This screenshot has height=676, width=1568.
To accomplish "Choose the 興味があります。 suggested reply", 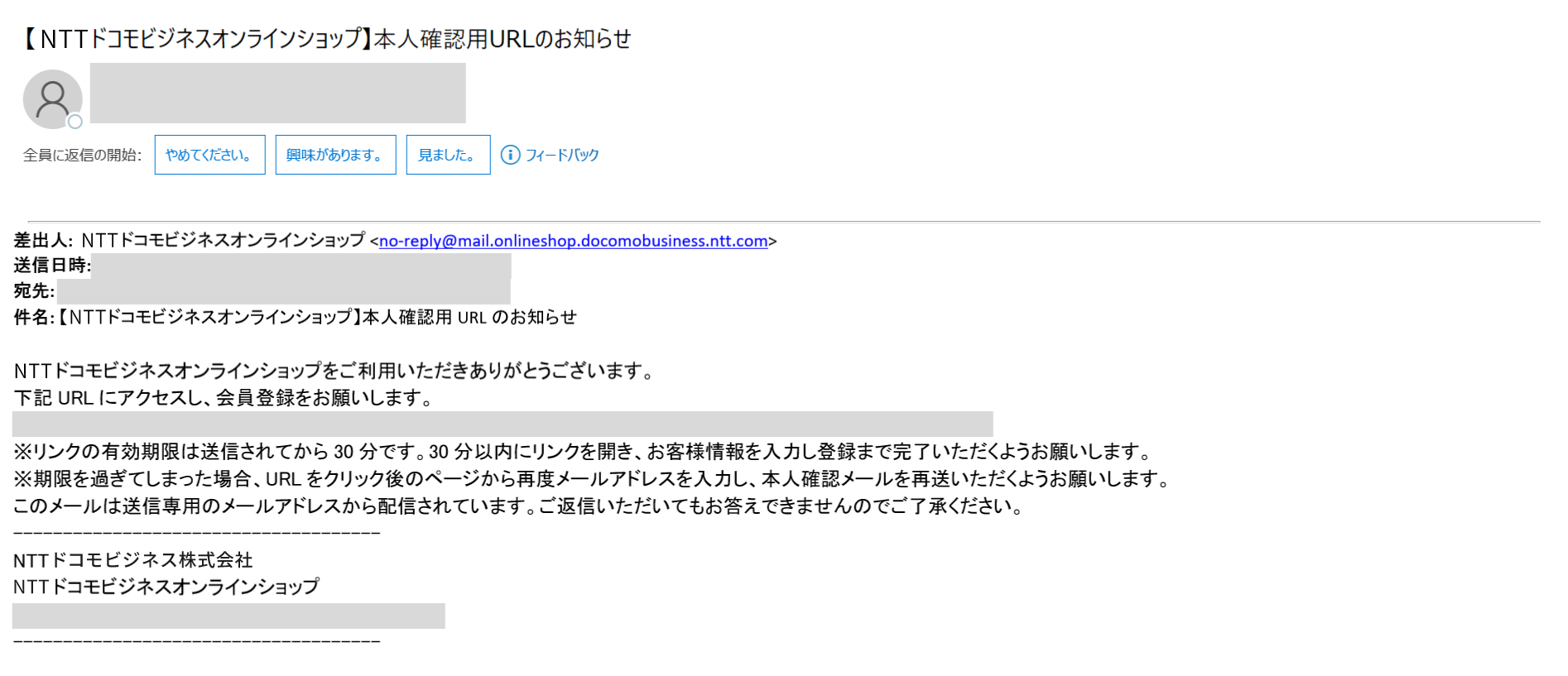I will [335, 155].
